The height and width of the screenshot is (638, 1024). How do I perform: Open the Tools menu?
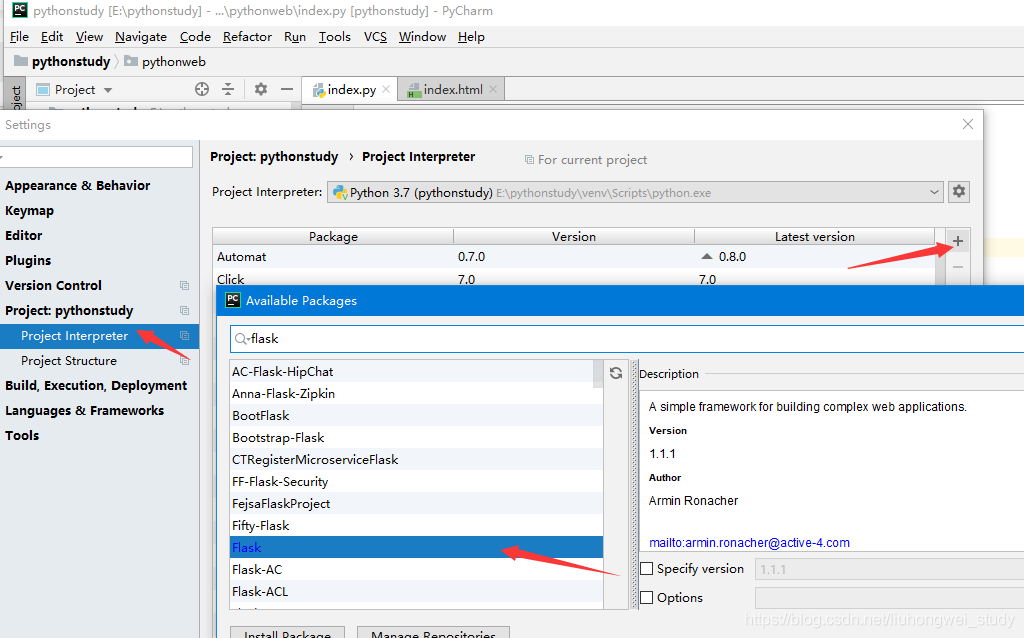[x=334, y=37]
